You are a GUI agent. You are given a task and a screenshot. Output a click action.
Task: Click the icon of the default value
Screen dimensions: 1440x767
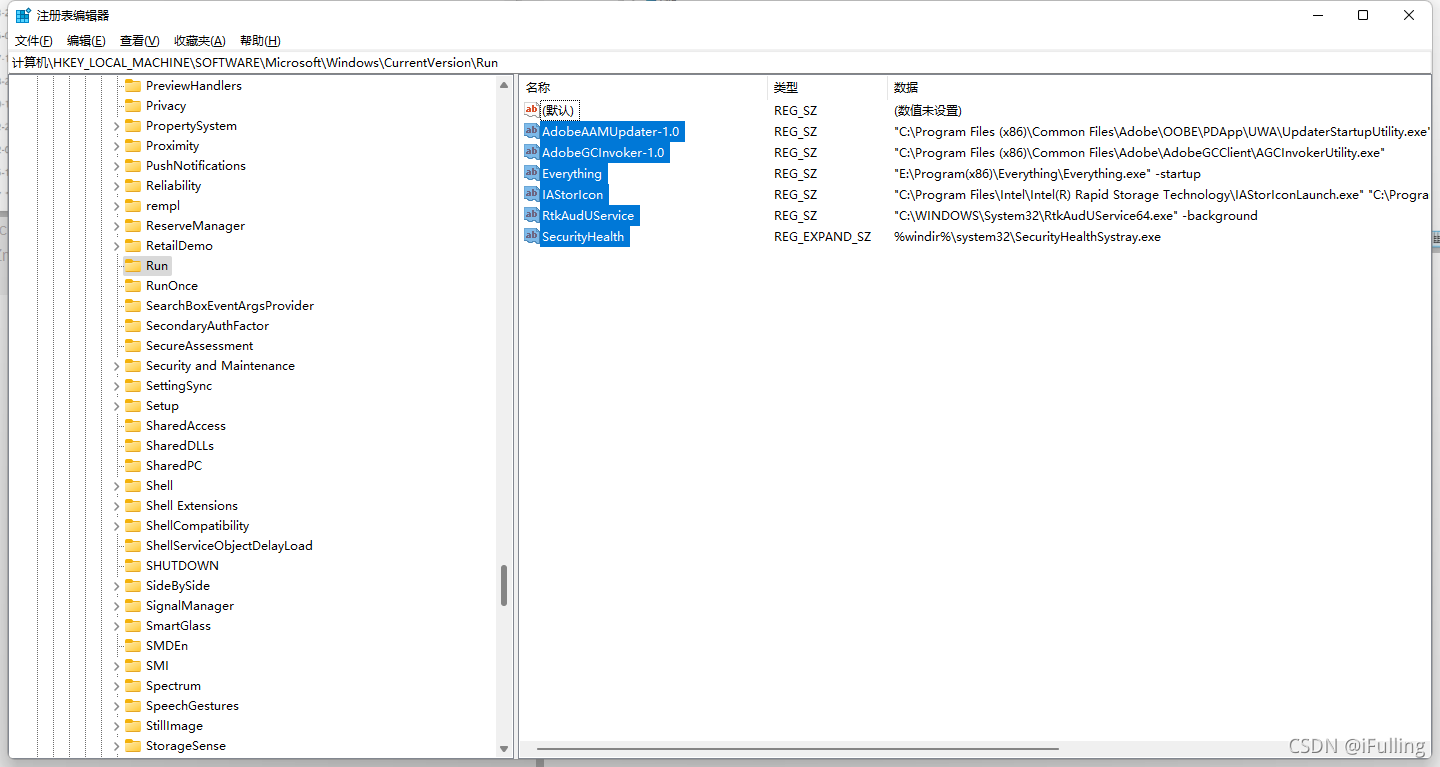(532, 110)
